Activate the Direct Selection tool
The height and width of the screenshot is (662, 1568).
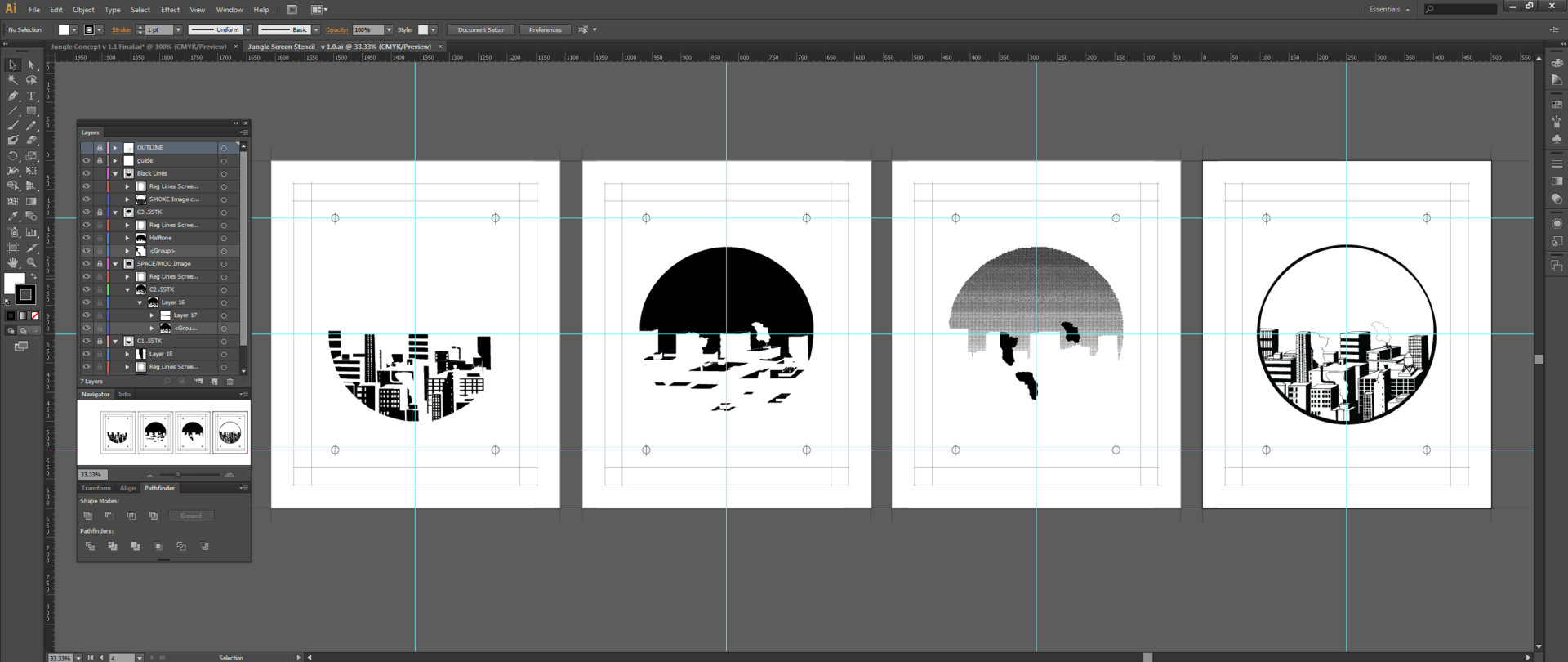(31, 65)
